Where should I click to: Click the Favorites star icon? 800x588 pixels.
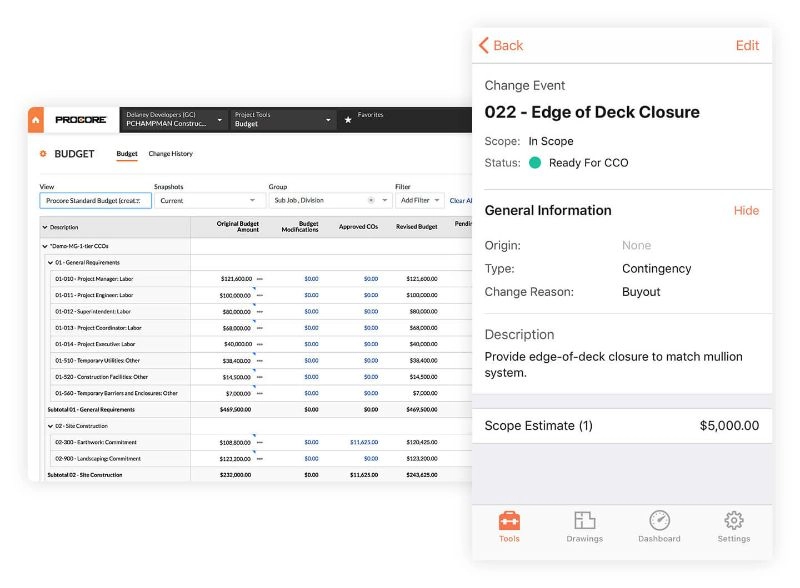pyautogui.click(x=348, y=120)
